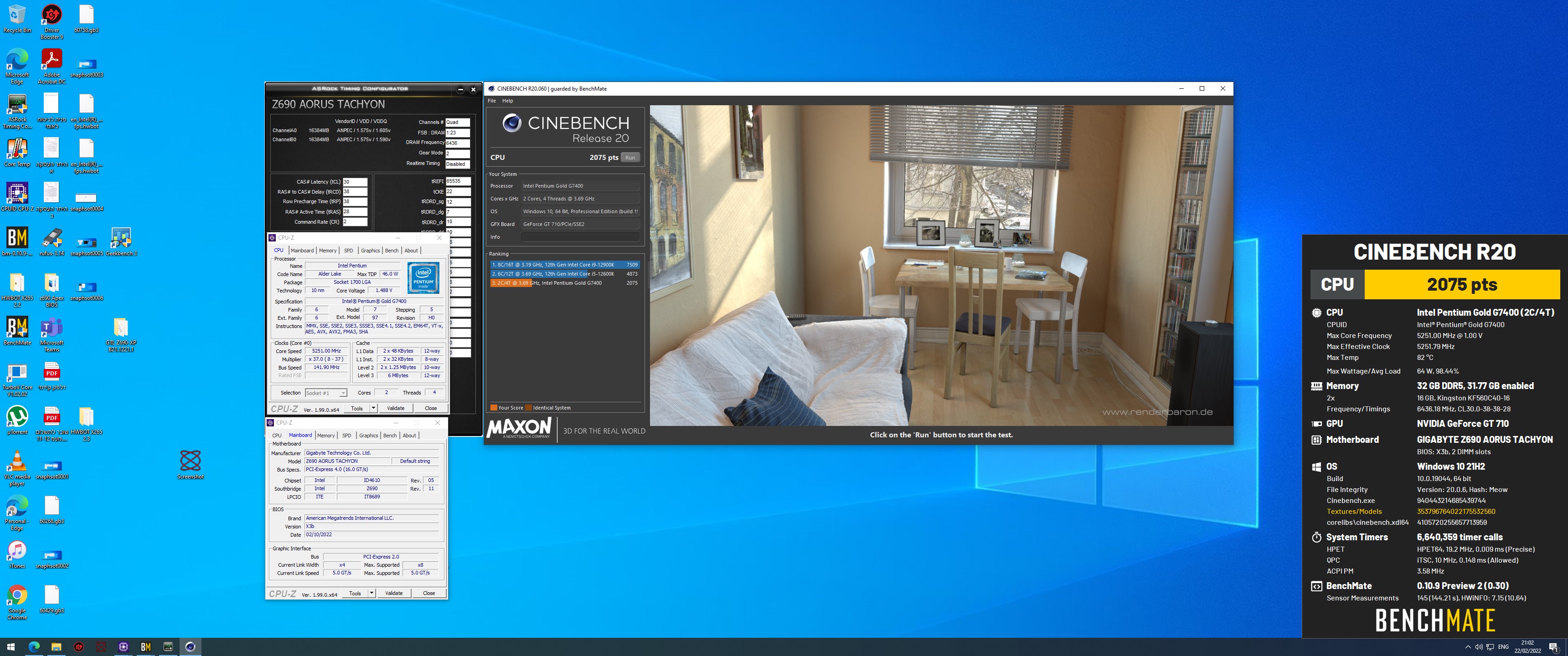This screenshot has width=1568, height=656.
Task: Open Google Chrome desktop shortcut
Action: click(x=17, y=601)
